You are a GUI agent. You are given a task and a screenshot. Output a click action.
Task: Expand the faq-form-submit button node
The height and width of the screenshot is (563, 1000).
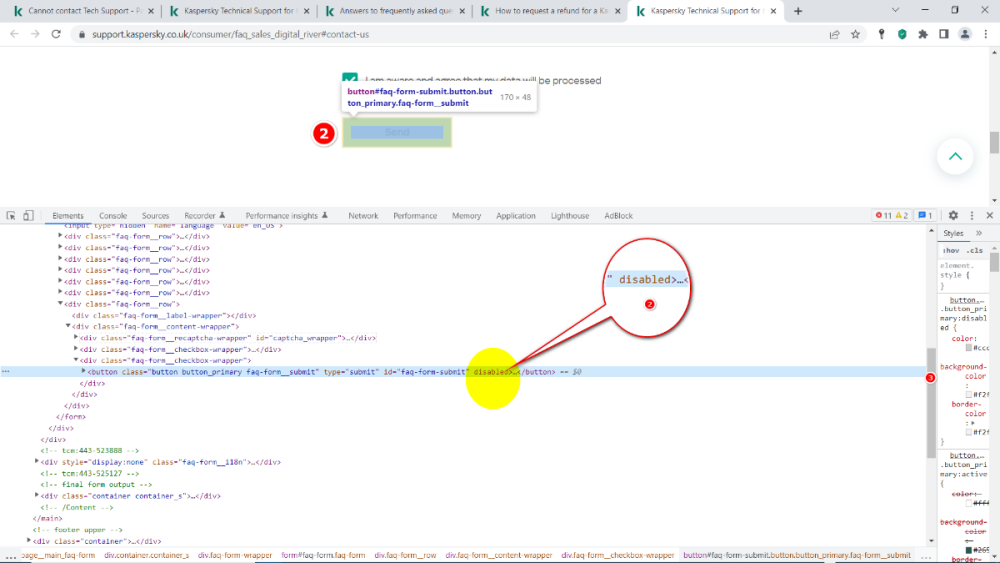click(x=84, y=372)
